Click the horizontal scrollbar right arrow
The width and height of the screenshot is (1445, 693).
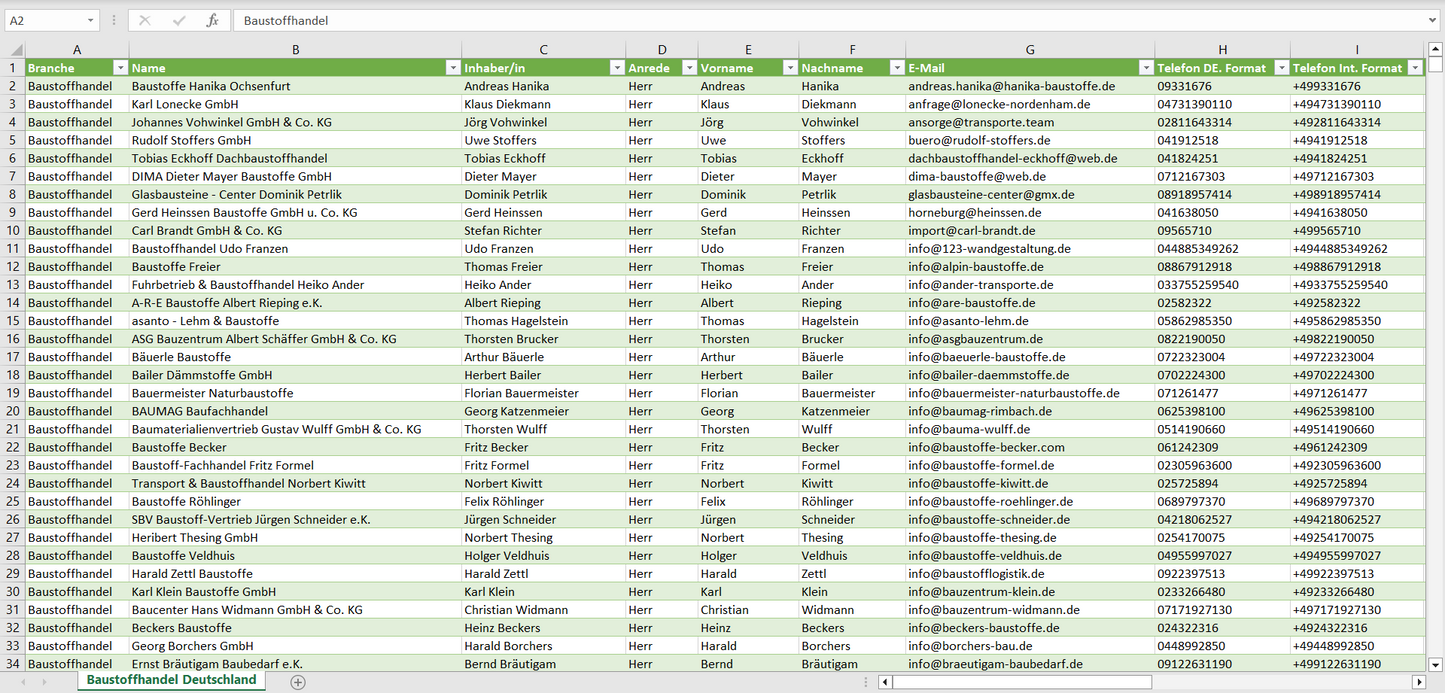(1418, 682)
